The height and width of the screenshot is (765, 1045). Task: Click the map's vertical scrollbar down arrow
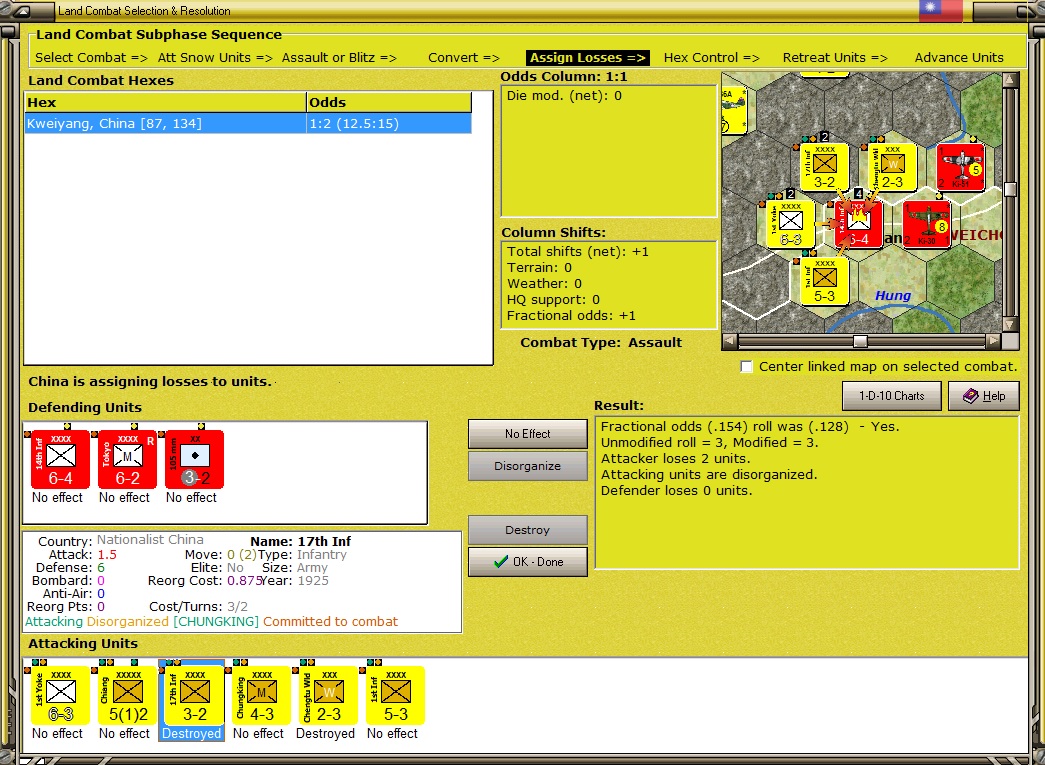point(1010,325)
